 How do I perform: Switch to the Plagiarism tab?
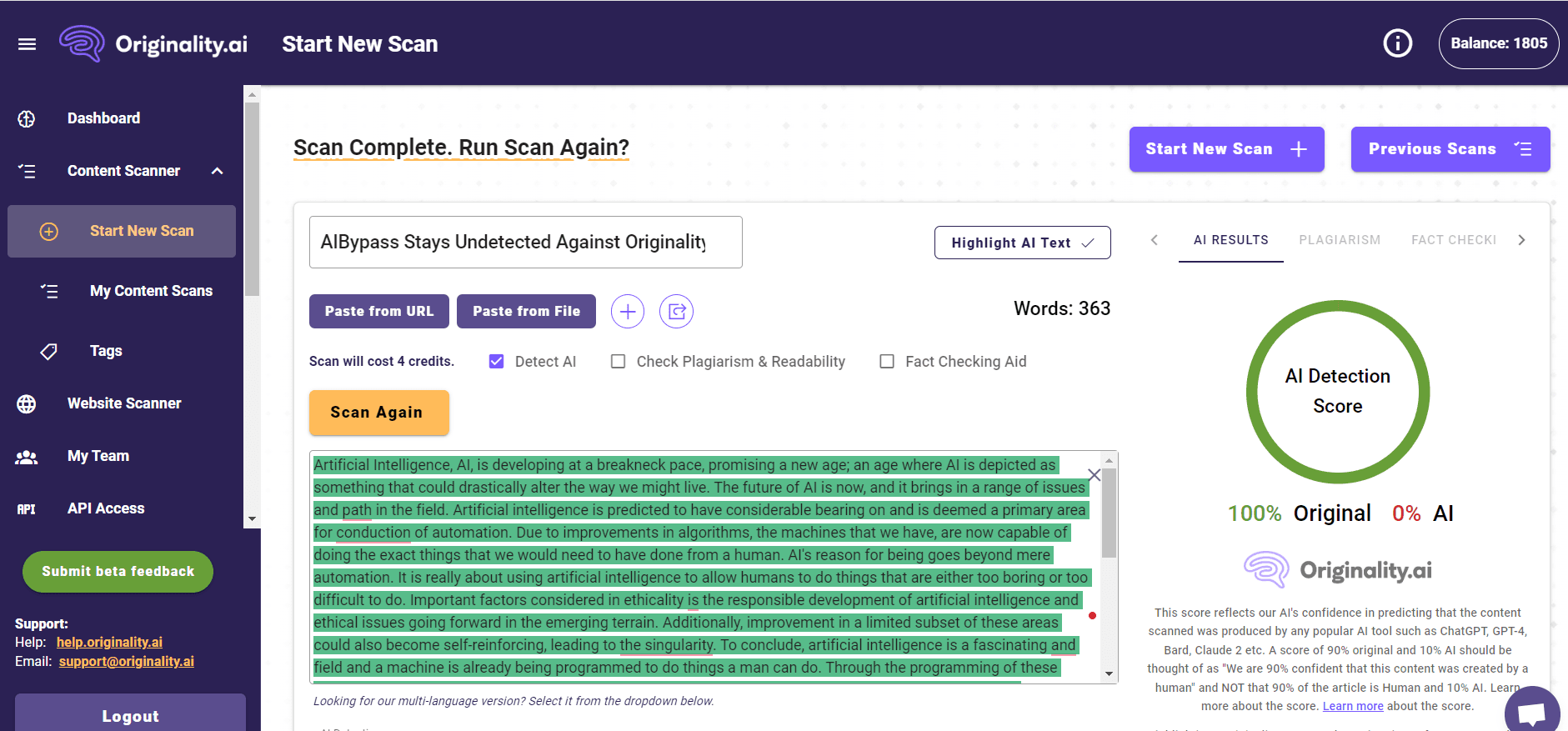pos(1339,240)
